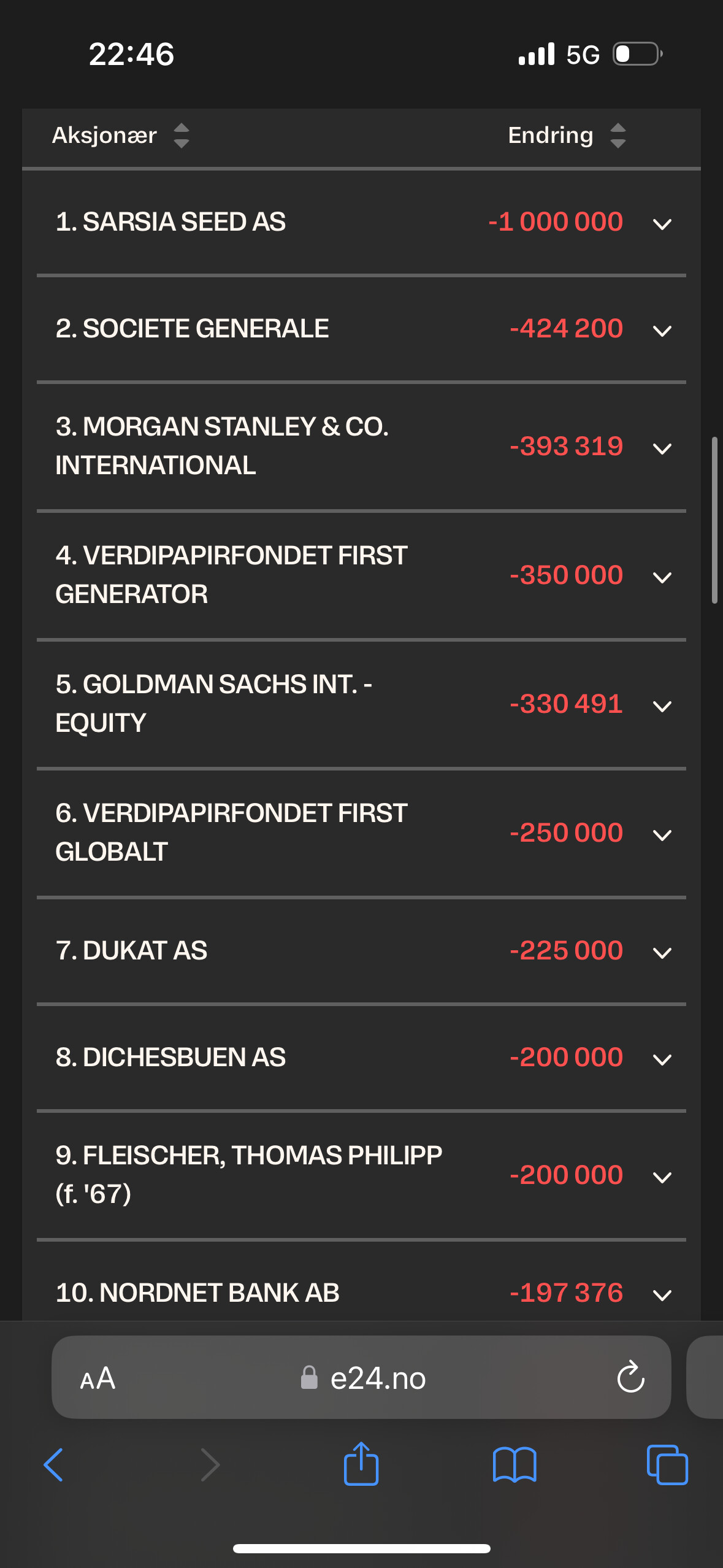Tap the e24.no address bar
The height and width of the screenshot is (1568, 723).
[x=361, y=1377]
